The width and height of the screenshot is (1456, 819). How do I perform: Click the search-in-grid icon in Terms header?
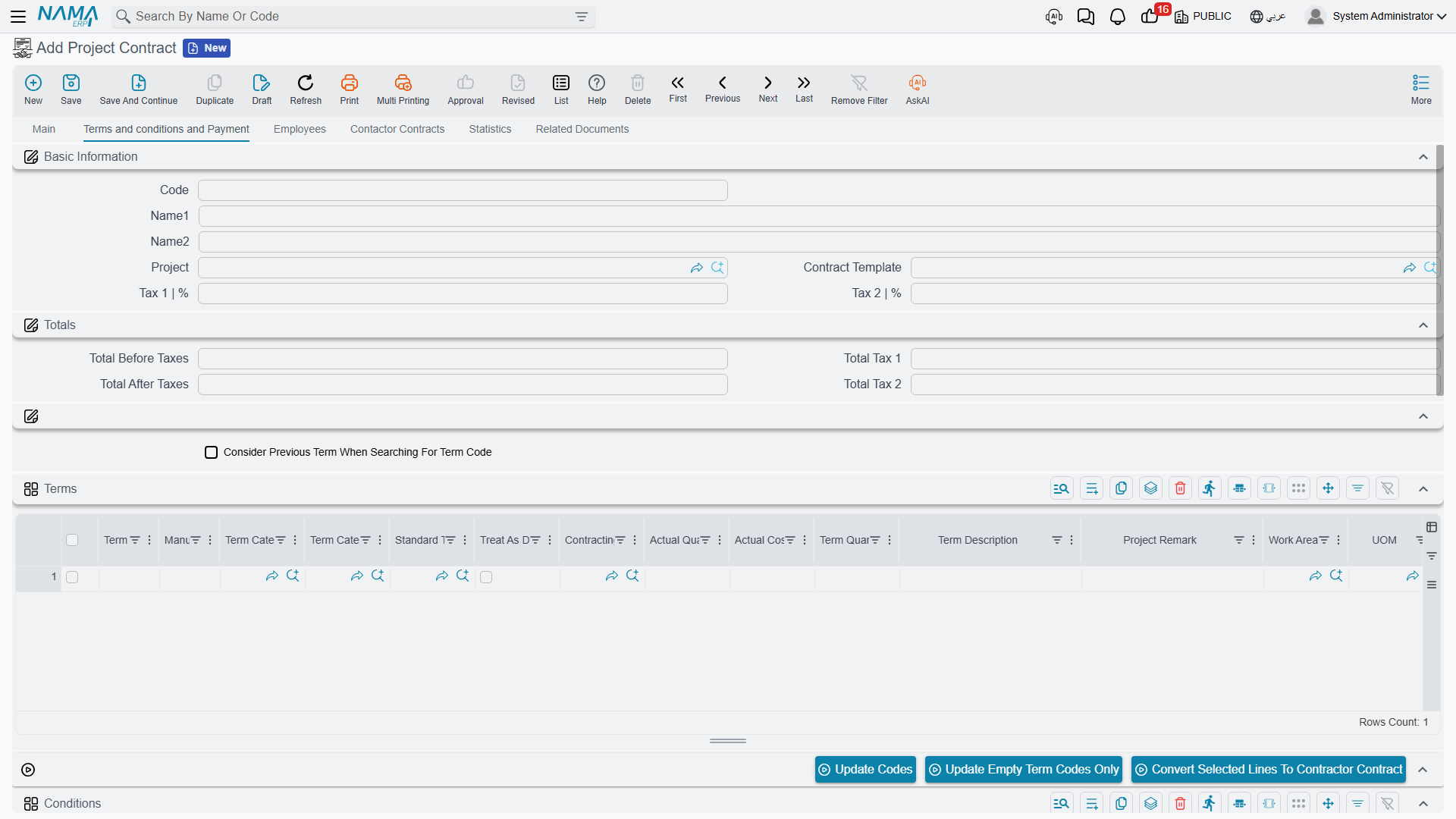point(1062,488)
